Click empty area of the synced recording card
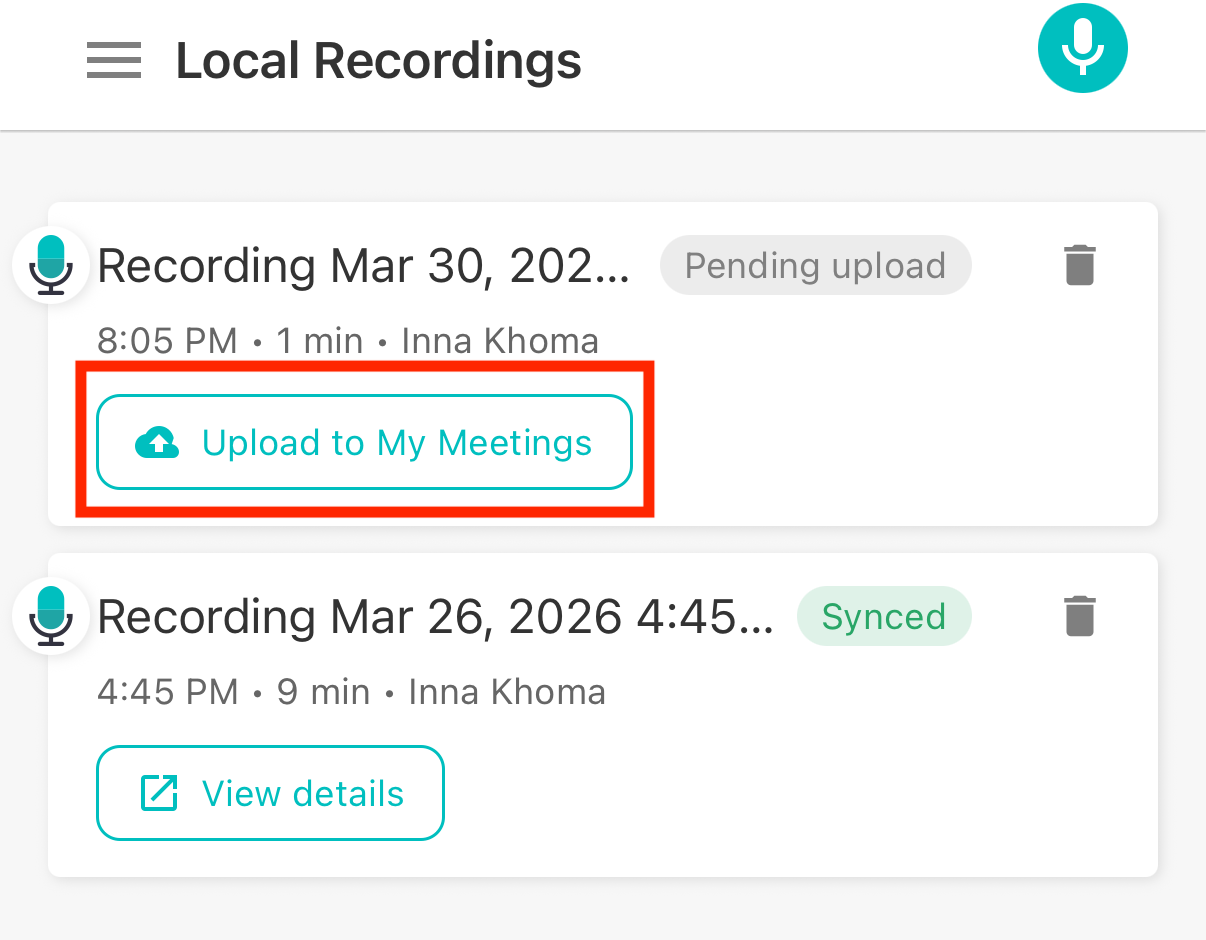Screen dimensions: 1206x940 tap(800, 790)
